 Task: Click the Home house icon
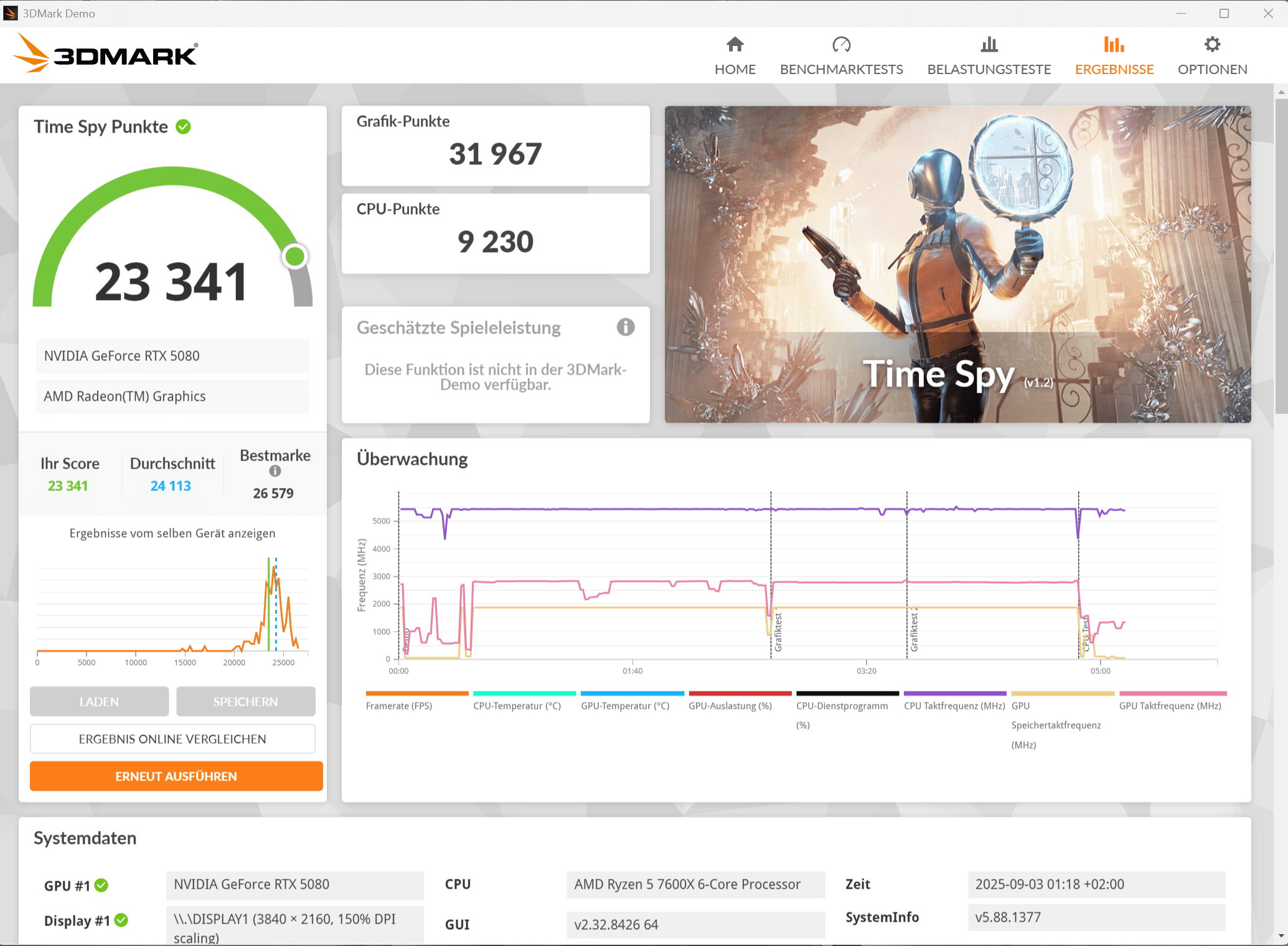click(735, 44)
